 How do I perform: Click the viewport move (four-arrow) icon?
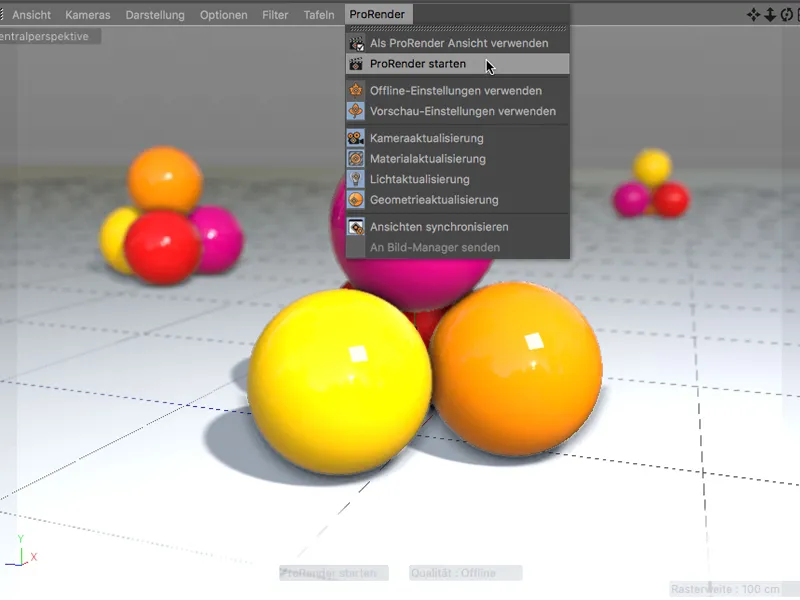pyautogui.click(x=754, y=15)
